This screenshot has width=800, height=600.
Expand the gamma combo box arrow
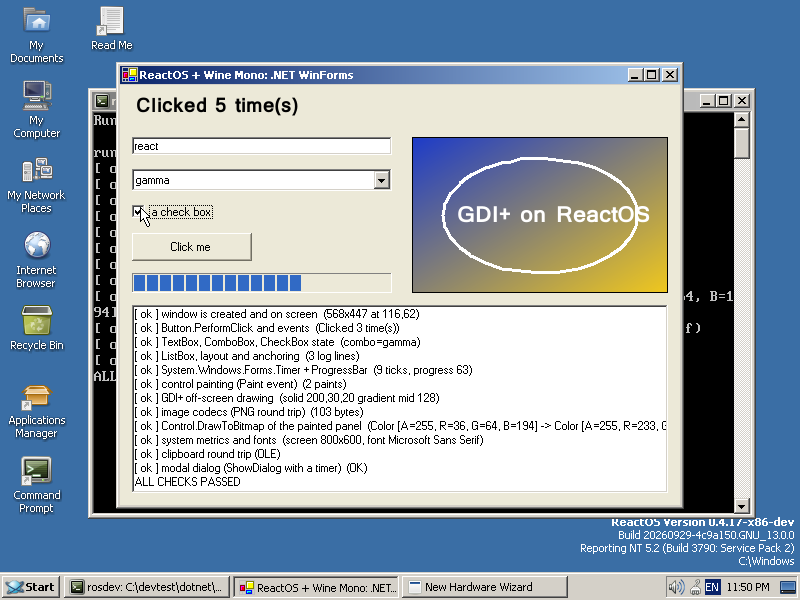381,180
